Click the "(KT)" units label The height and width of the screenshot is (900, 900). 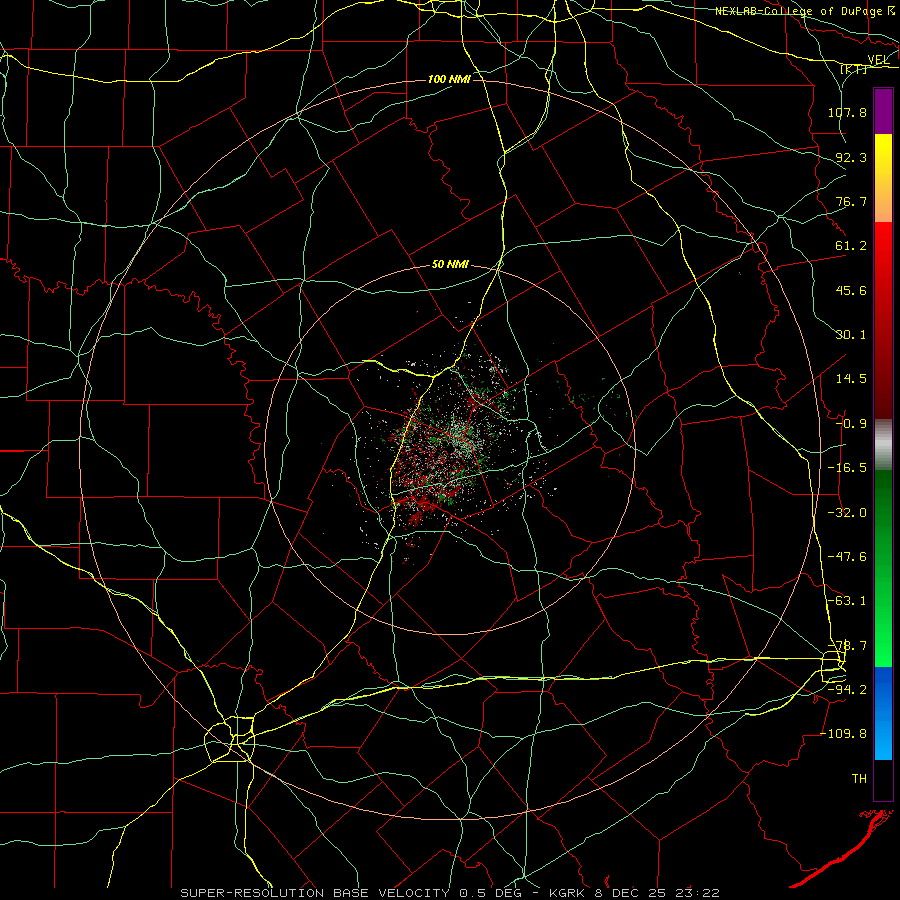853,69
